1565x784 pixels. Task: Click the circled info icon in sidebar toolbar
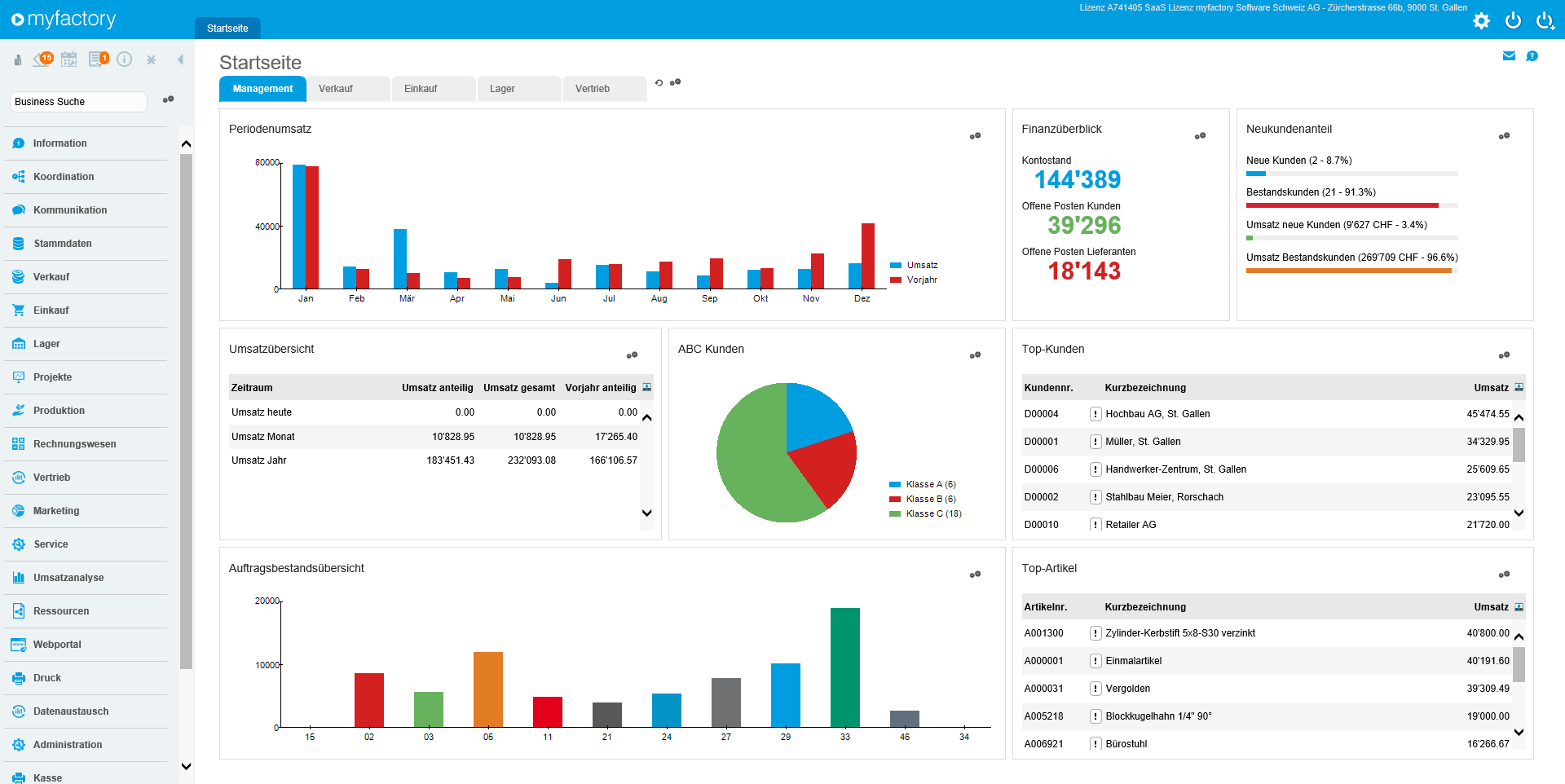pos(125,59)
